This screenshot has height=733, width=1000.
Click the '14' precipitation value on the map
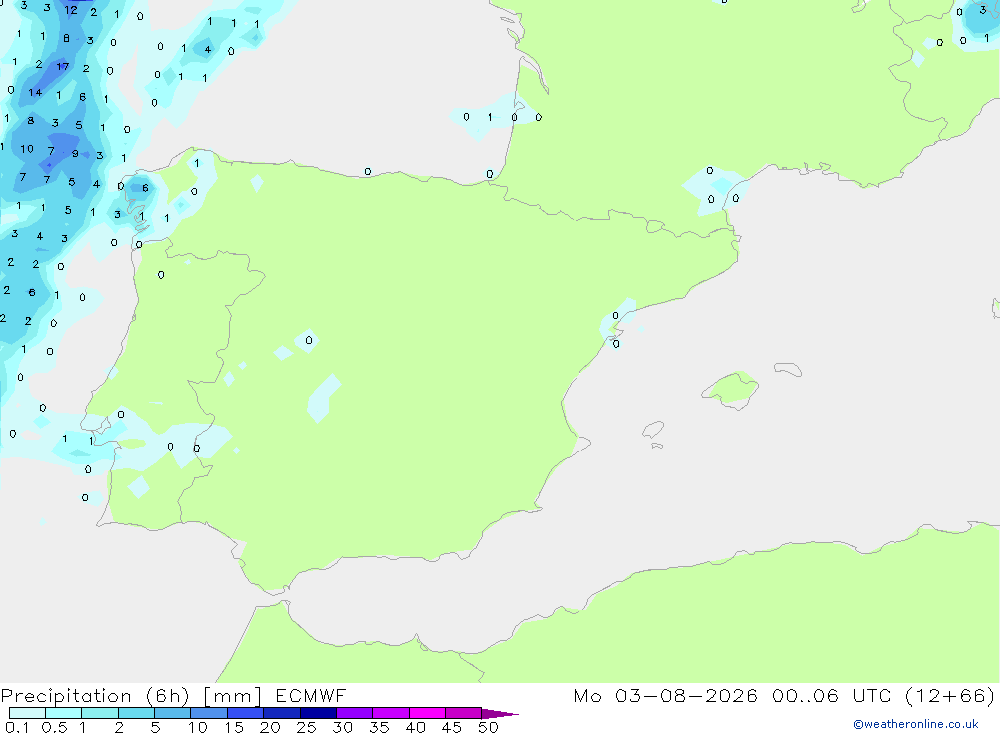(x=35, y=93)
